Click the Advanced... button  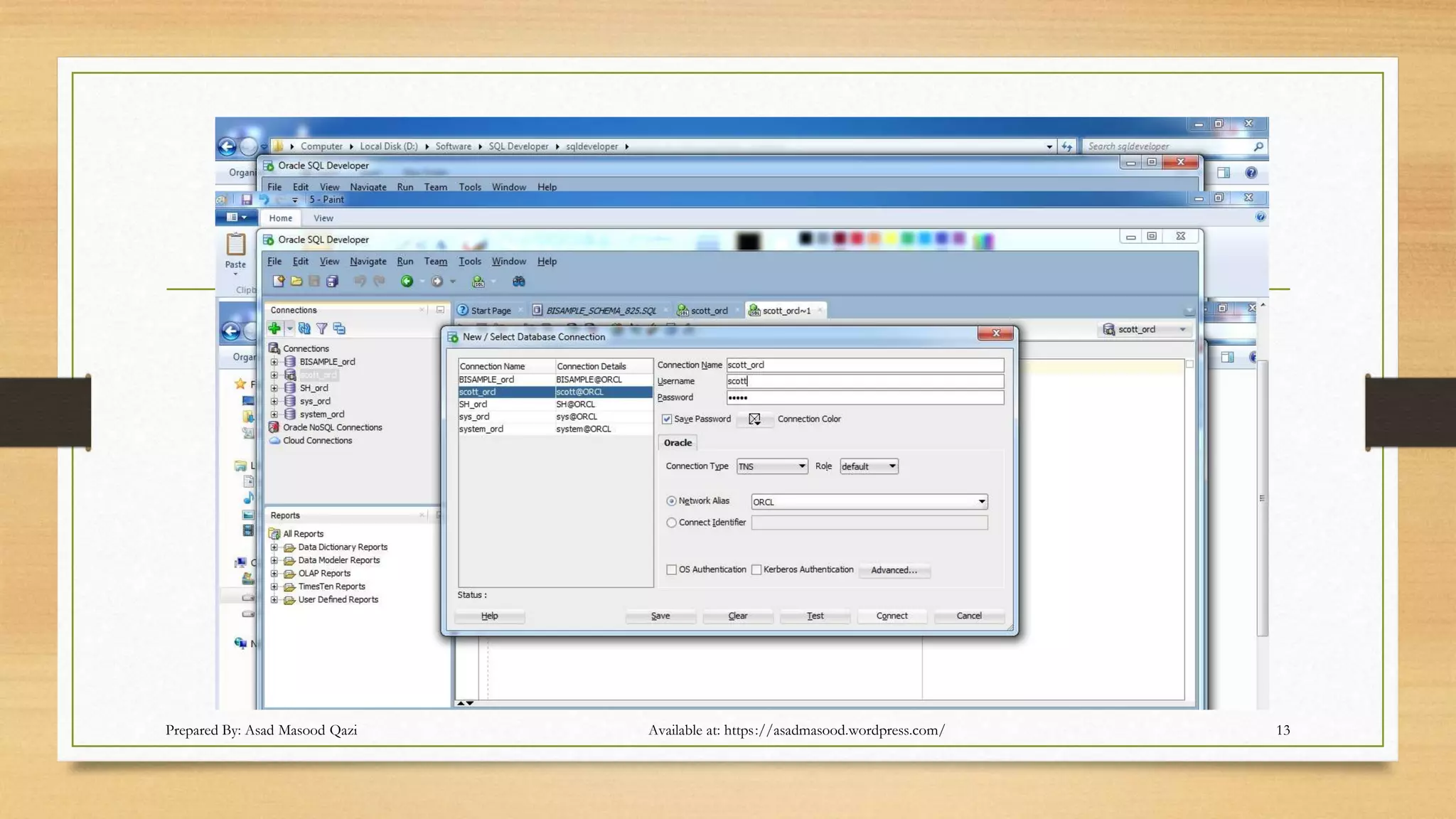coord(894,570)
